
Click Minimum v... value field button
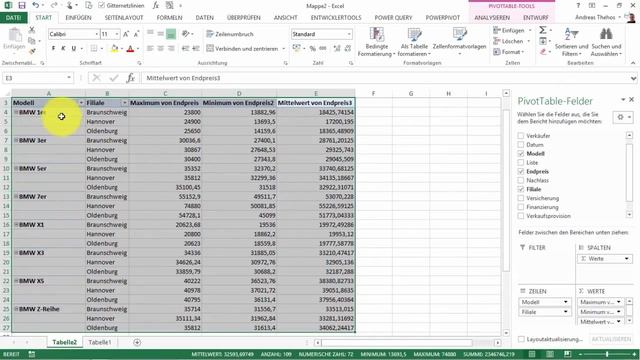600,312
